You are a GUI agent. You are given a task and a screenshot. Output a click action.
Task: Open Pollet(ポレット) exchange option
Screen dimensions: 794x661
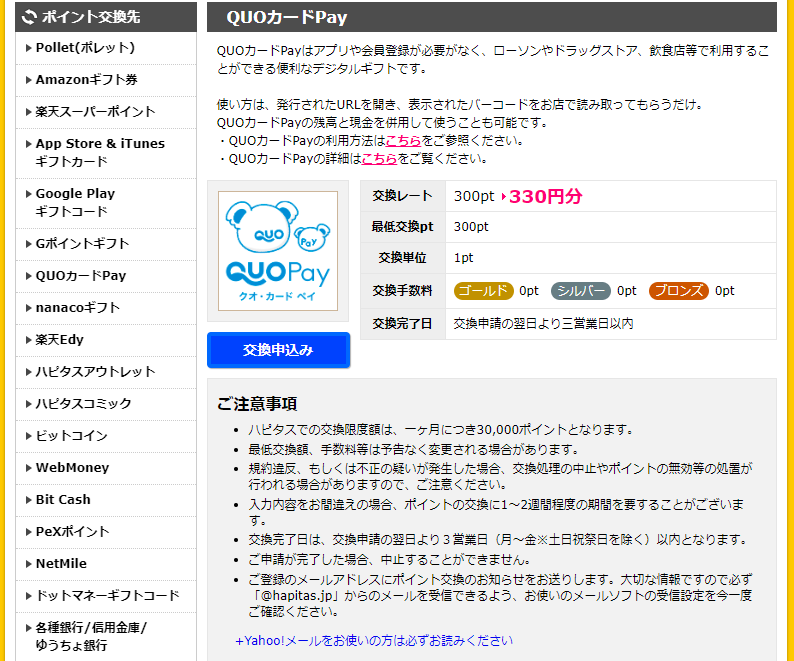tap(85, 48)
